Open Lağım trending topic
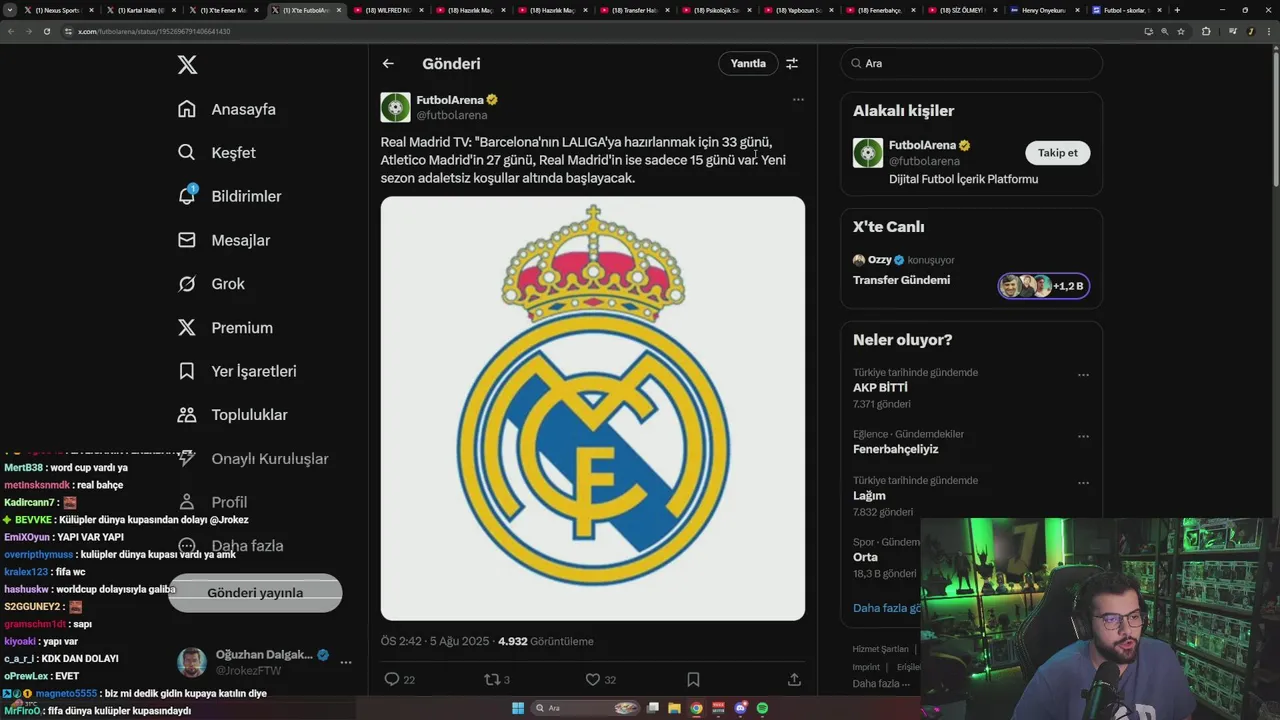The width and height of the screenshot is (1280, 720). 869,496
